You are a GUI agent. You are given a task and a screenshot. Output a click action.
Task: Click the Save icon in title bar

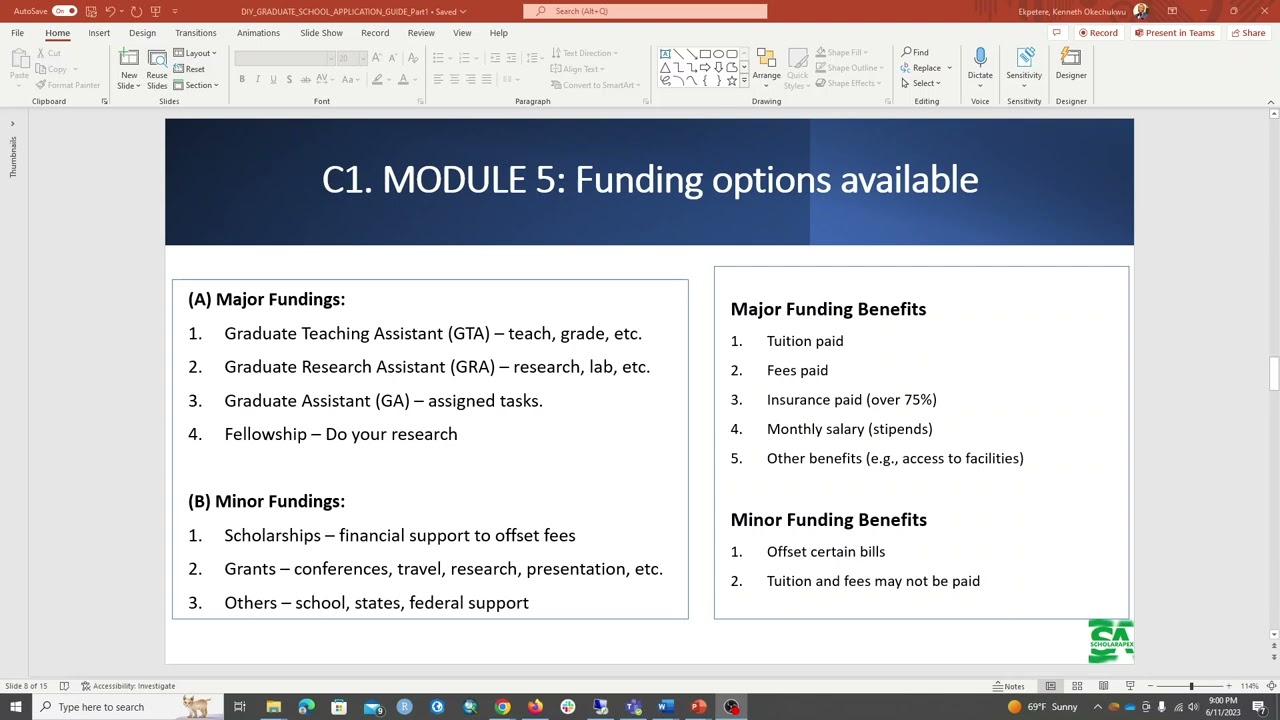click(x=91, y=11)
